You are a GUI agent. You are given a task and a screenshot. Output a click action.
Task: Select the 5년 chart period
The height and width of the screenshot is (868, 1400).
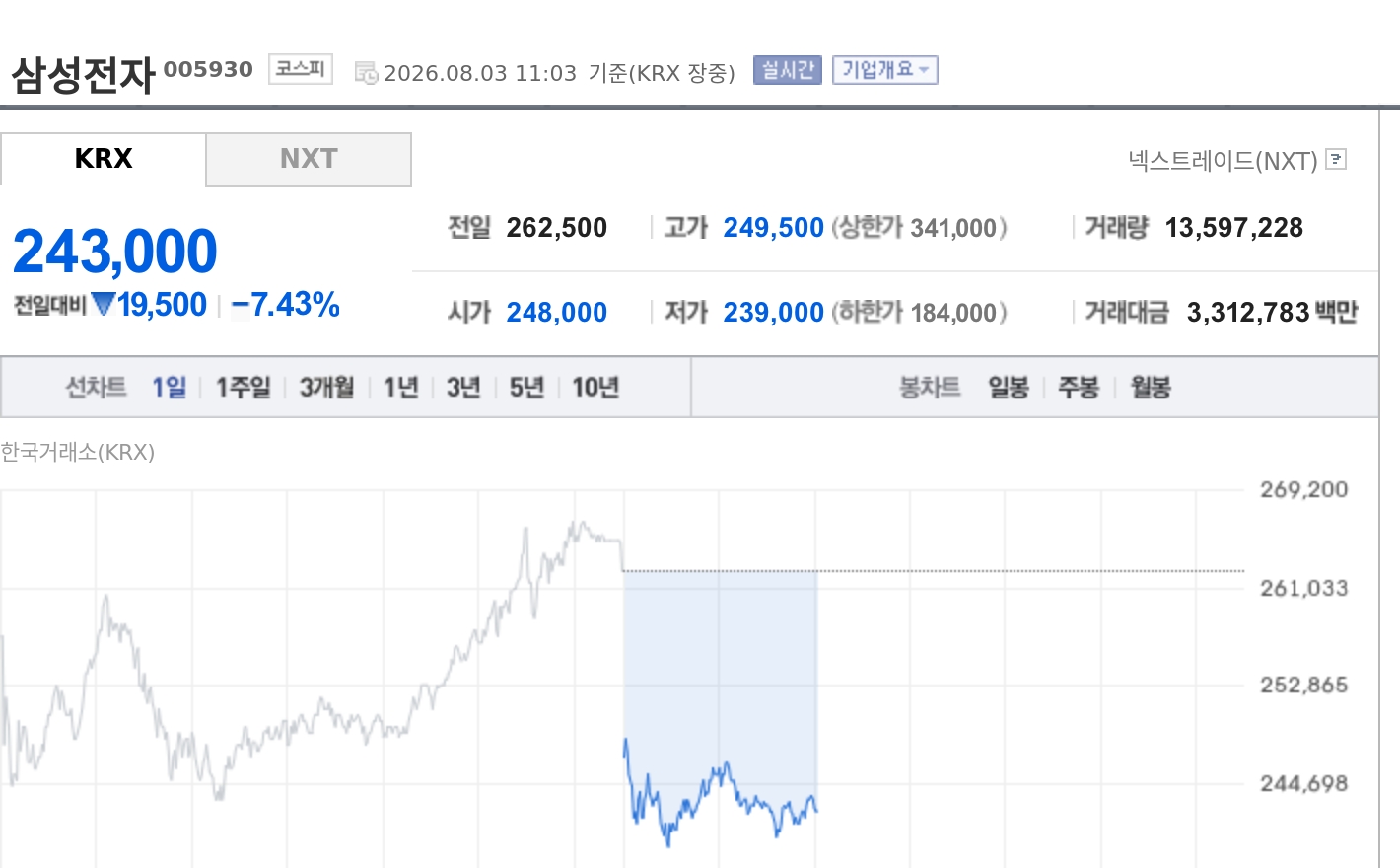click(x=526, y=387)
